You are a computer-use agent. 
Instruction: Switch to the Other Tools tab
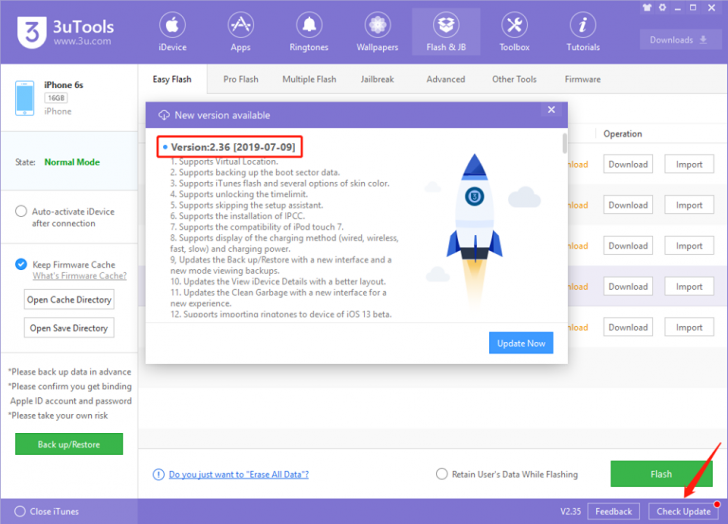(514, 79)
